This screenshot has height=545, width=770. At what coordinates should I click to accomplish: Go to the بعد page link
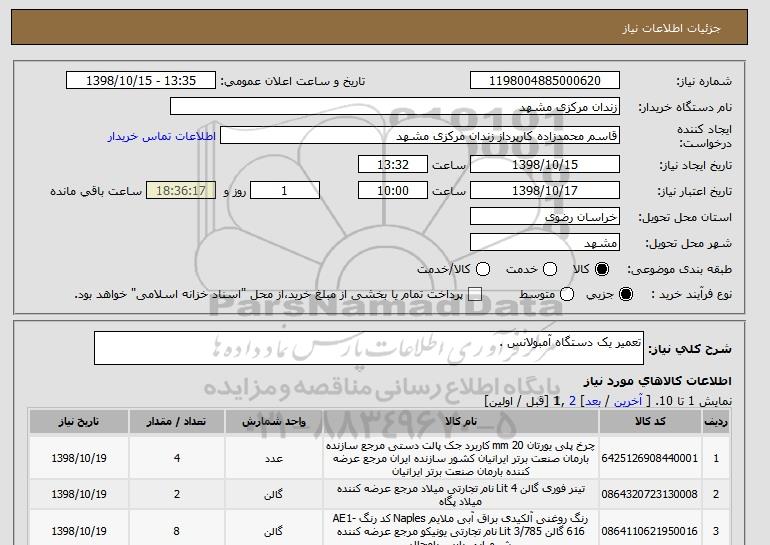coord(593,401)
